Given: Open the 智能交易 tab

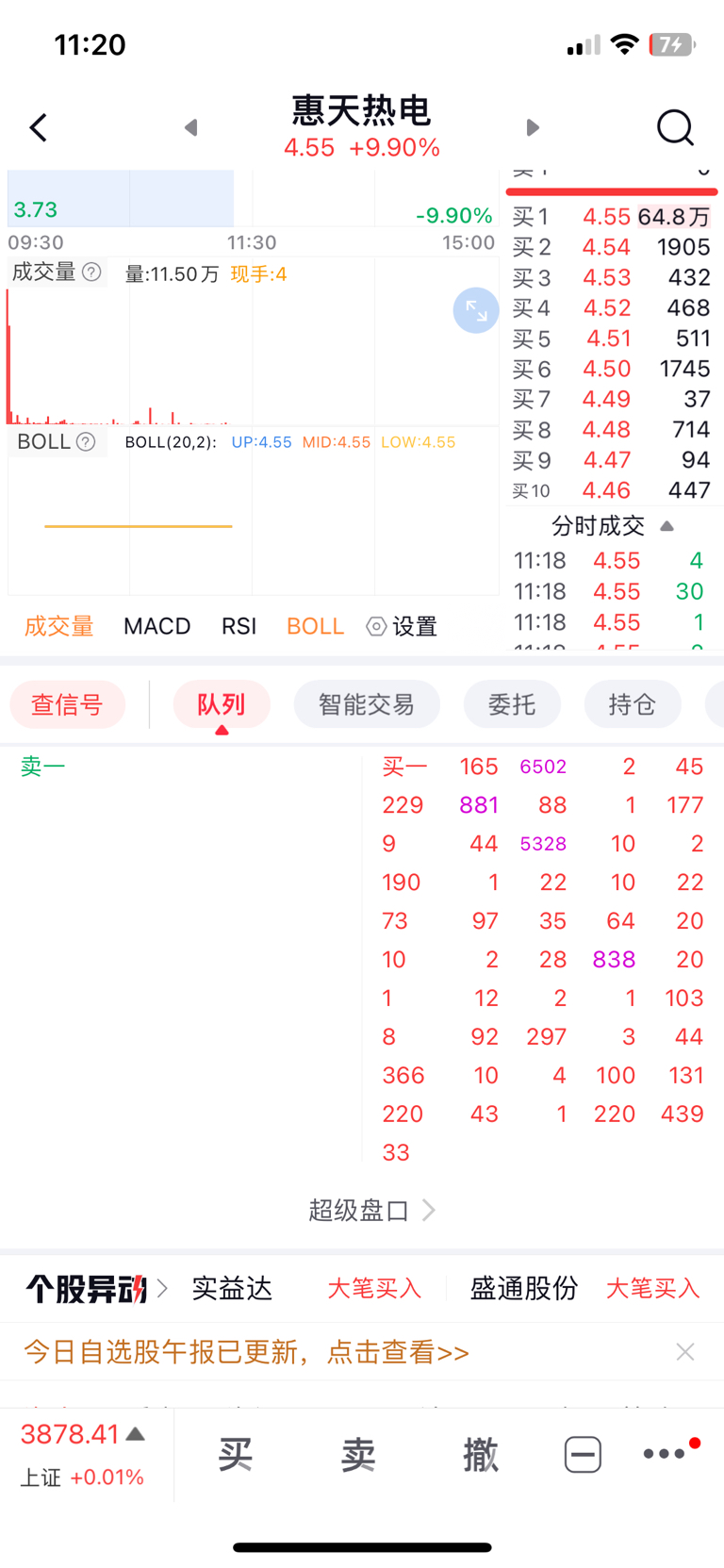Looking at the screenshot, I should coord(367,704).
